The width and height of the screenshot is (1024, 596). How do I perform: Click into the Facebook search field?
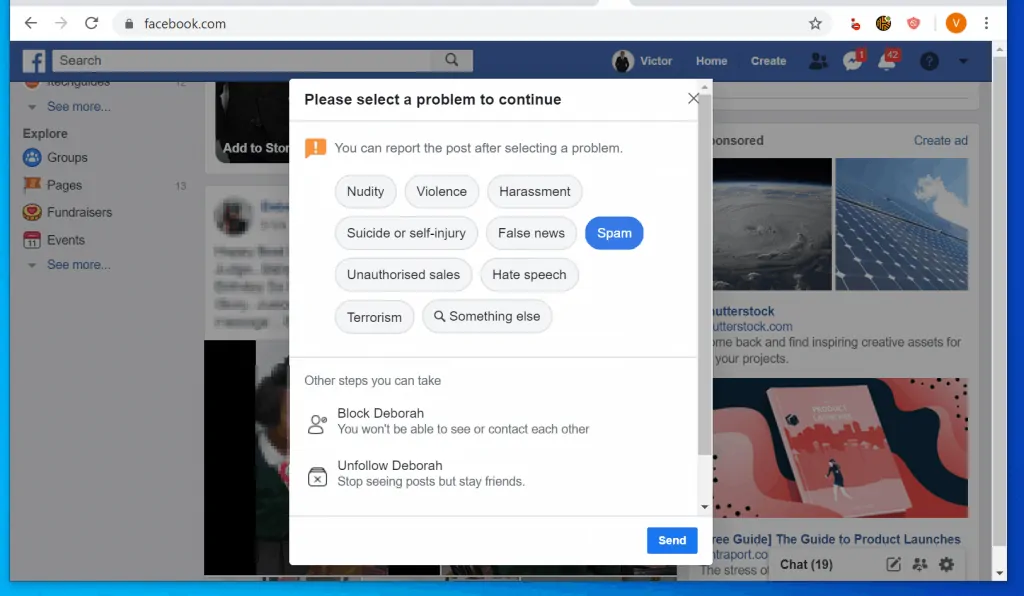[250, 60]
